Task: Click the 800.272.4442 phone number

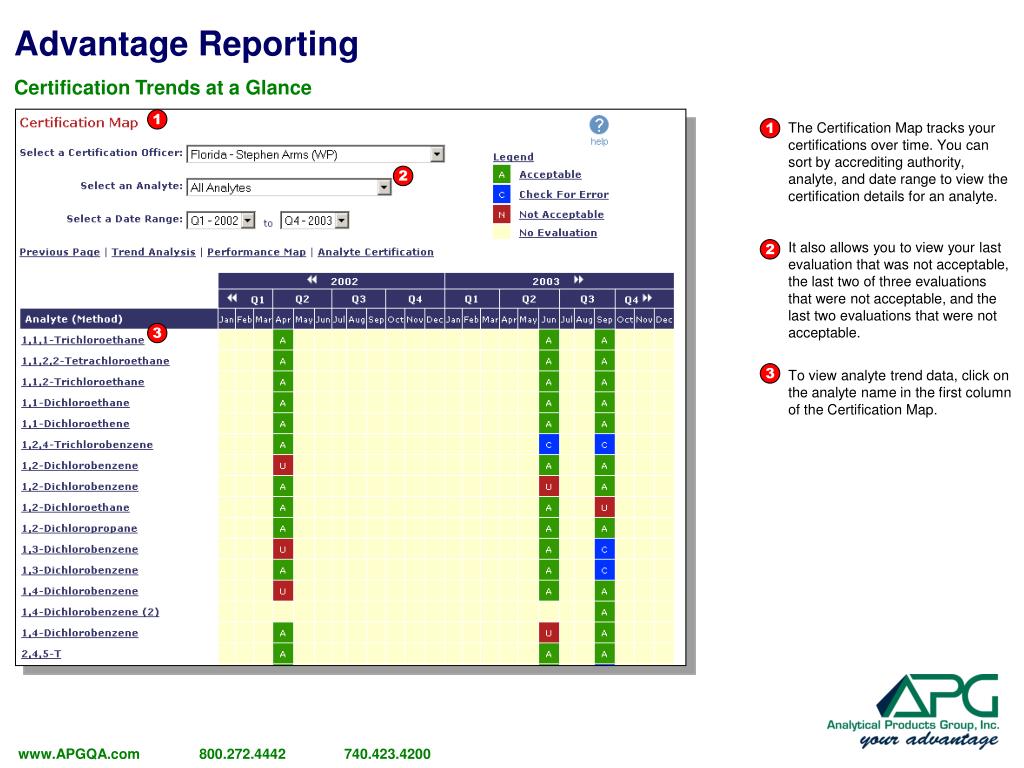Action: 242,754
